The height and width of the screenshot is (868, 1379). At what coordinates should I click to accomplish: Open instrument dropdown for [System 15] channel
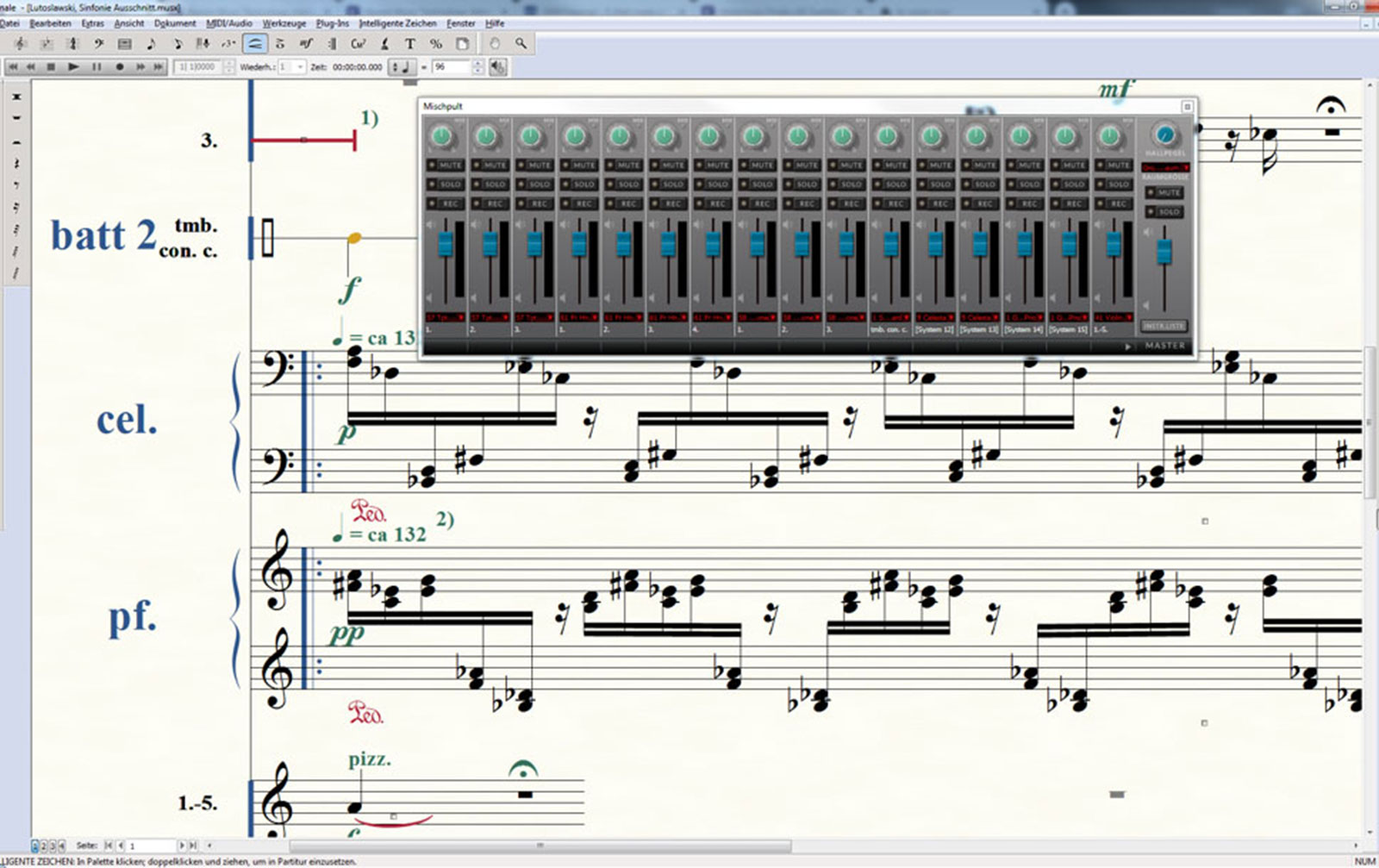click(x=1069, y=317)
